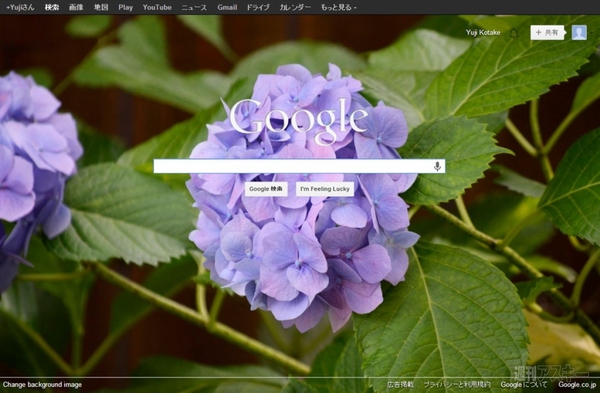Viewport: 600px width, 393px height.
Task: Open the Google.co.jp footer link
Action: tap(577, 385)
